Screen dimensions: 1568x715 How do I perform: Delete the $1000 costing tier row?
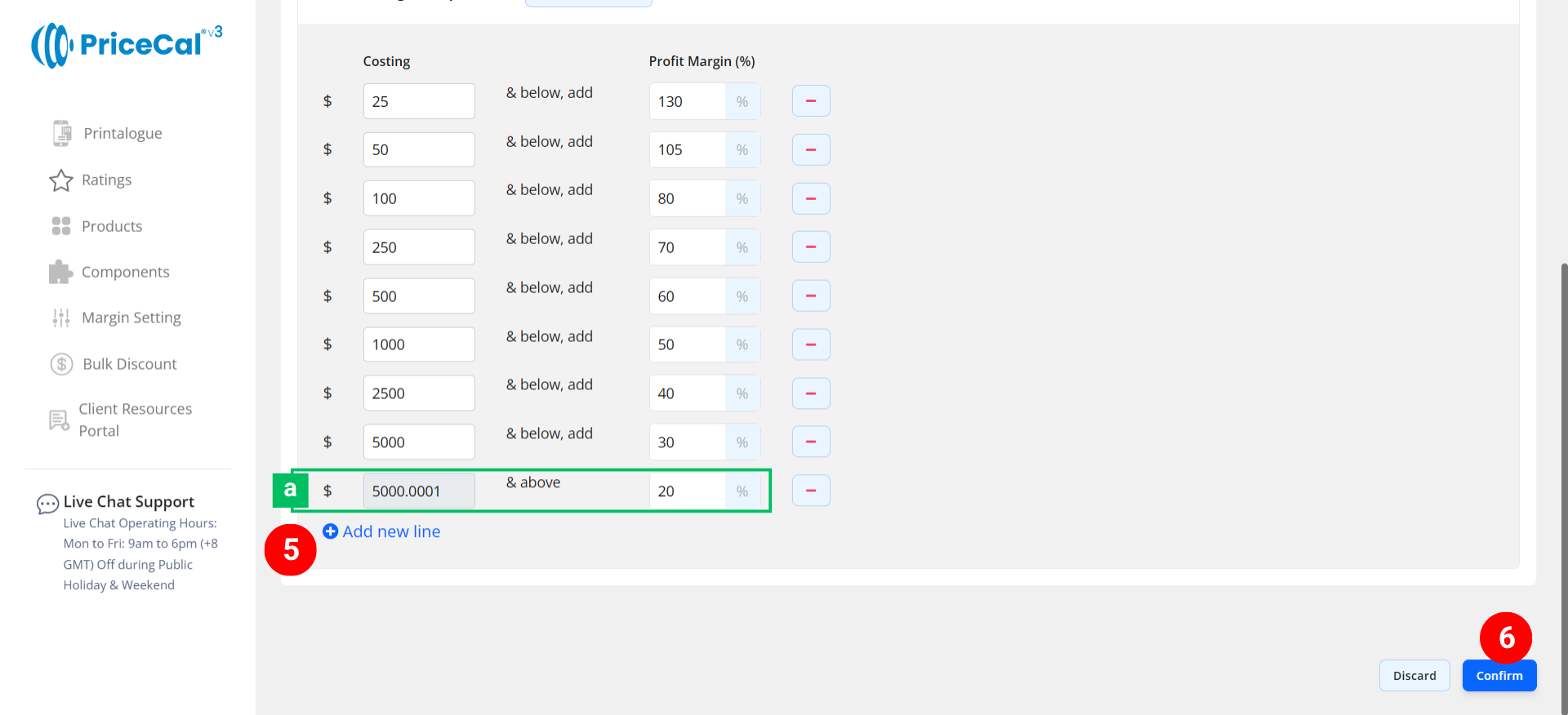coord(810,344)
